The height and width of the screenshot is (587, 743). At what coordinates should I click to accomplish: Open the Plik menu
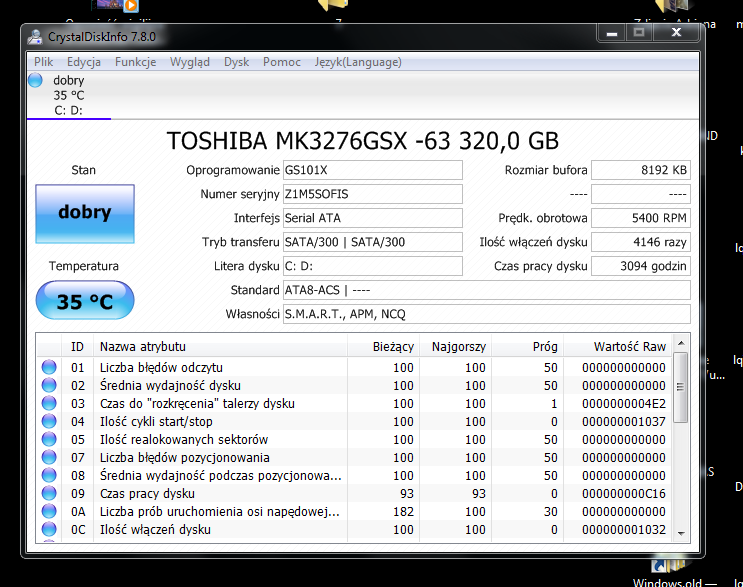43,62
